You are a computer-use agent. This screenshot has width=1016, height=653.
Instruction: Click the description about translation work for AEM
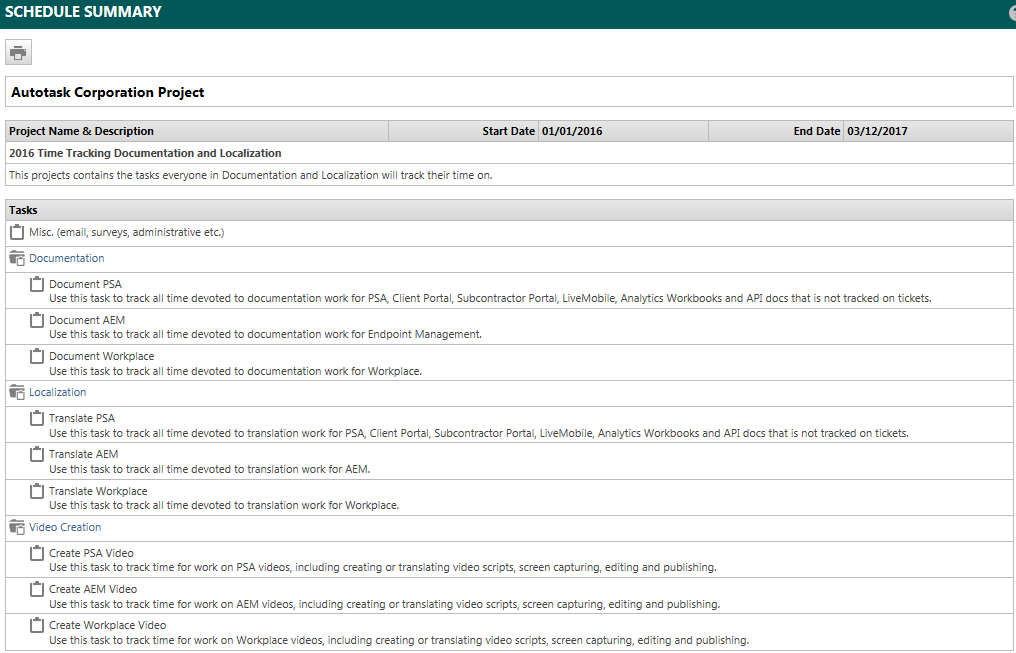pos(210,469)
